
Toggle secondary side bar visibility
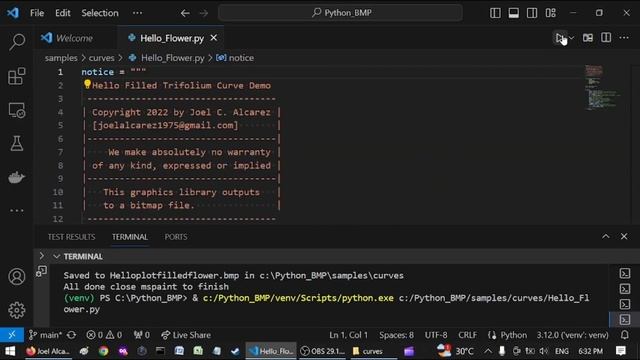point(532,13)
